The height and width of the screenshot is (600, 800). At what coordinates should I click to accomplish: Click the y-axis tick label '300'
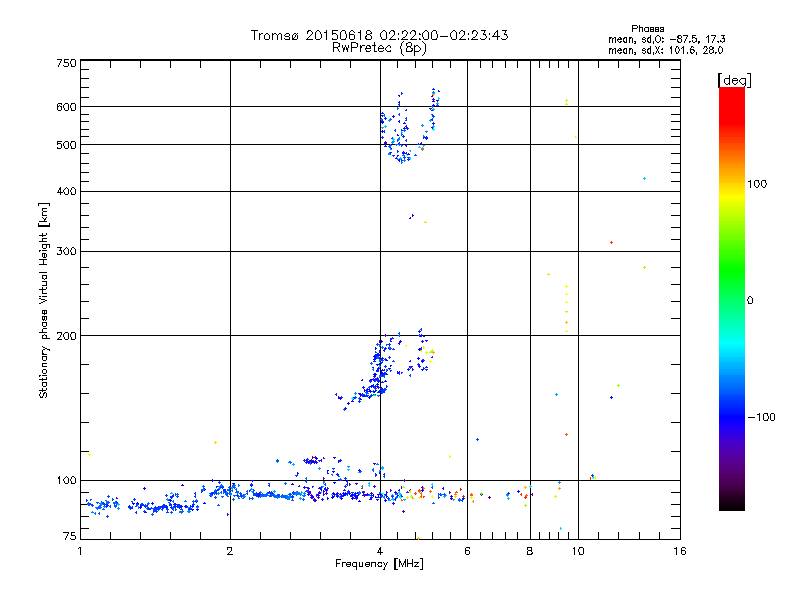[66, 251]
